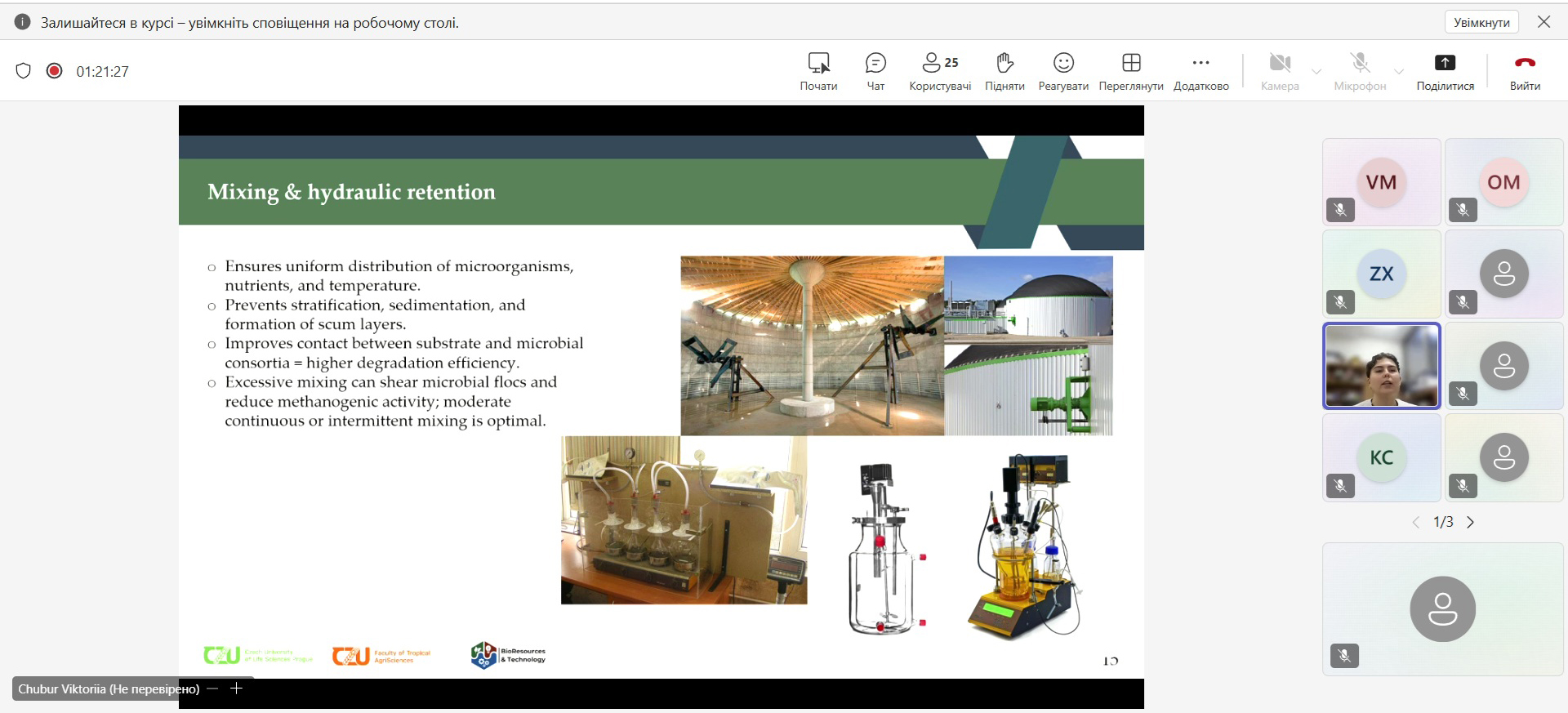Open the participants list (Користувачі)
Image resolution: width=1568 pixels, height=713 pixels.
[x=940, y=71]
